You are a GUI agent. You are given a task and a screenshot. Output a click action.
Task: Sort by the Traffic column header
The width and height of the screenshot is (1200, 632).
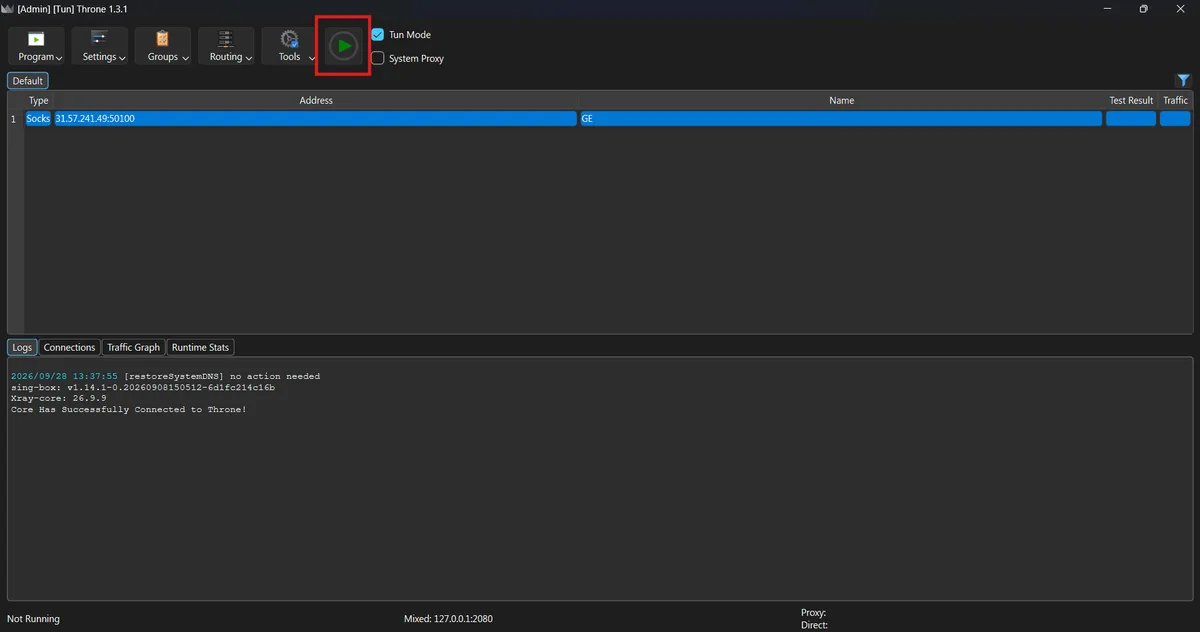click(x=1175, y=100)
